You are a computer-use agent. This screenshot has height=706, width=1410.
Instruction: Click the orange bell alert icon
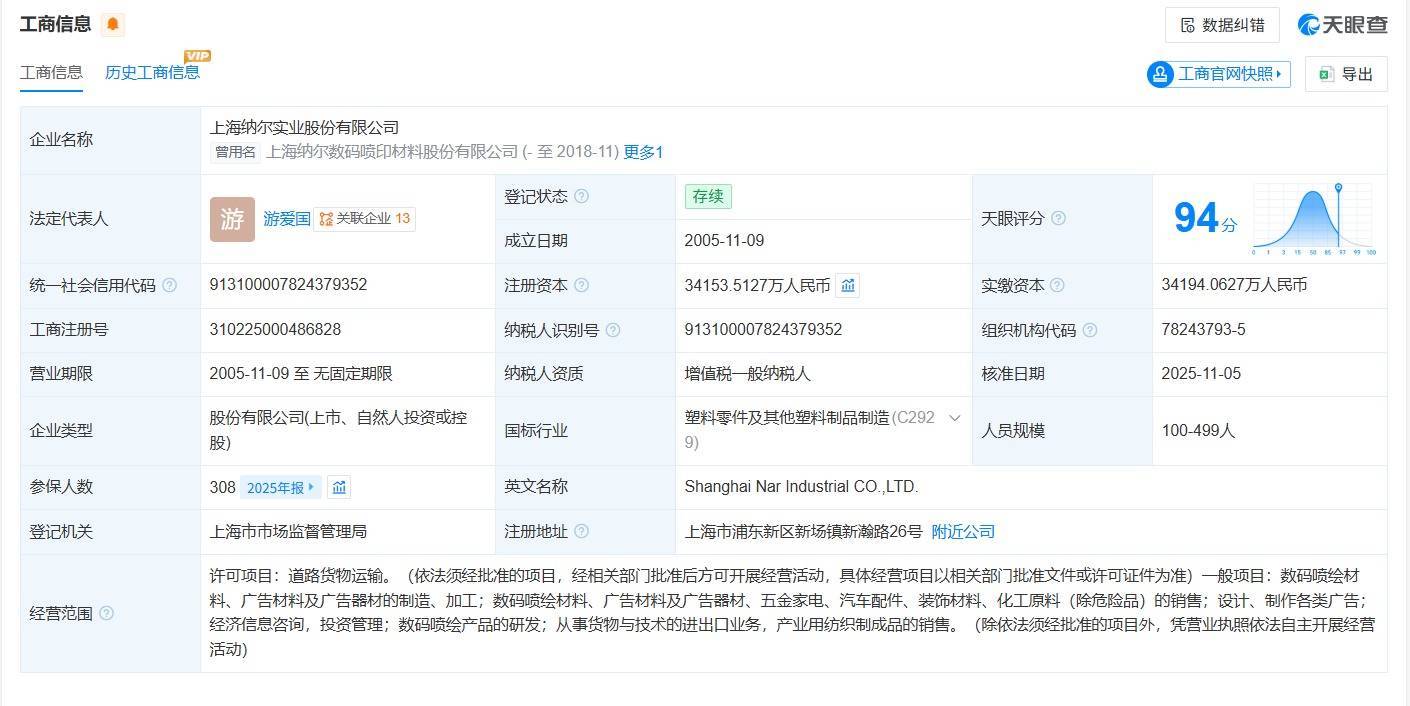(x=112, y=24)
